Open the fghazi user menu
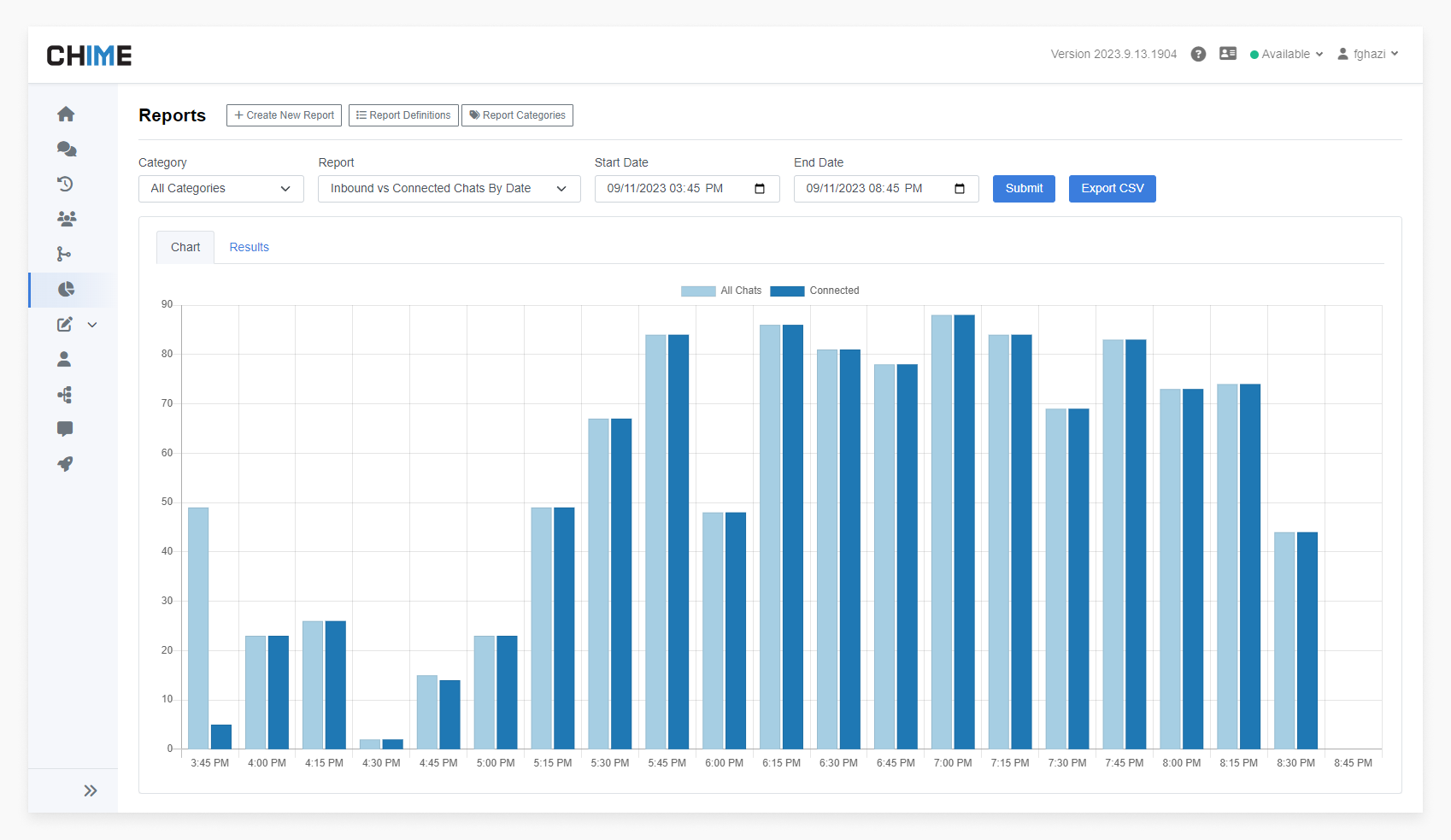Image resolution: width=1451 pixels, height=840 pixels. coord(1368,54)
